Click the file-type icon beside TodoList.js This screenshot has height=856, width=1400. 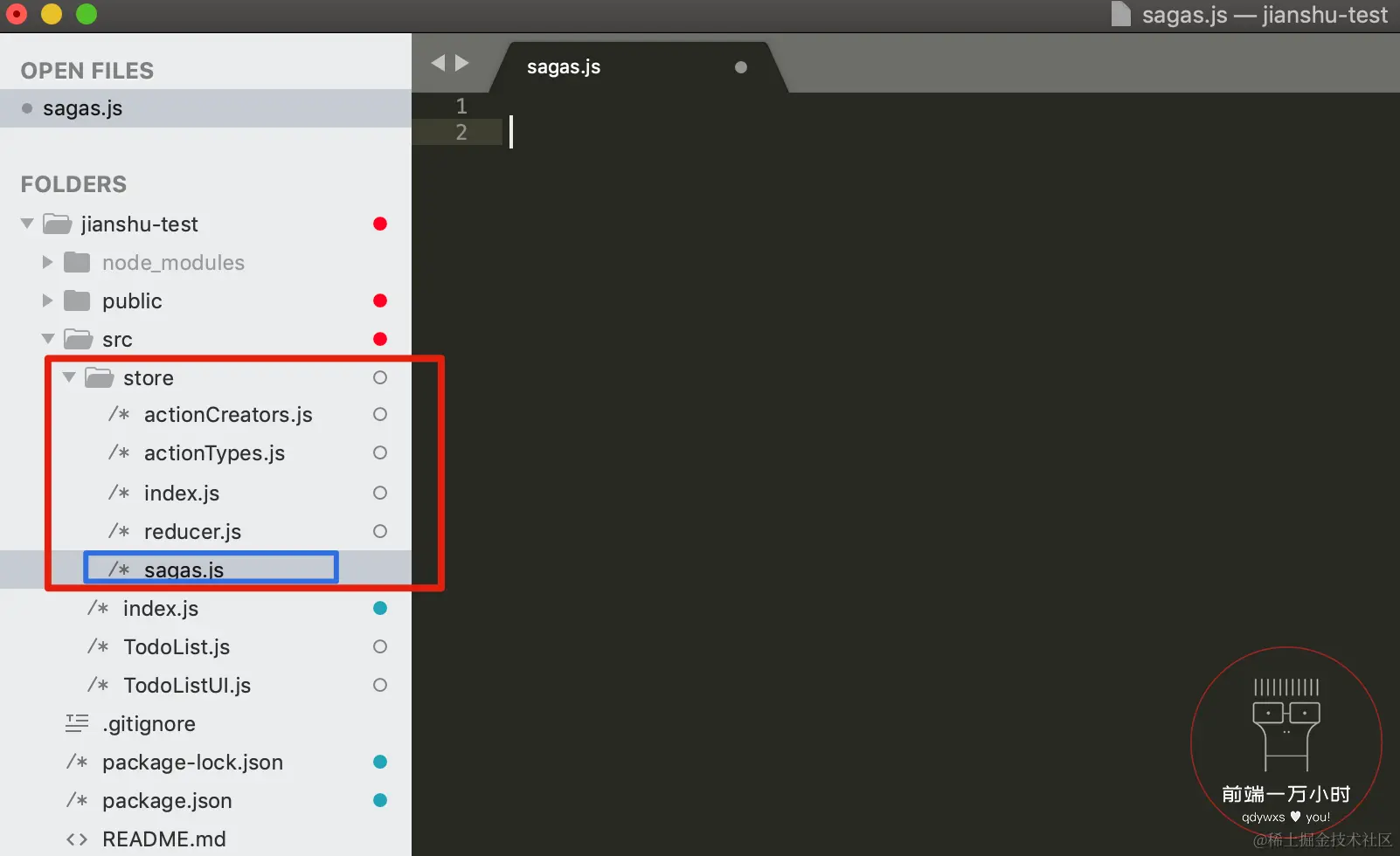(x=99, y=646)
